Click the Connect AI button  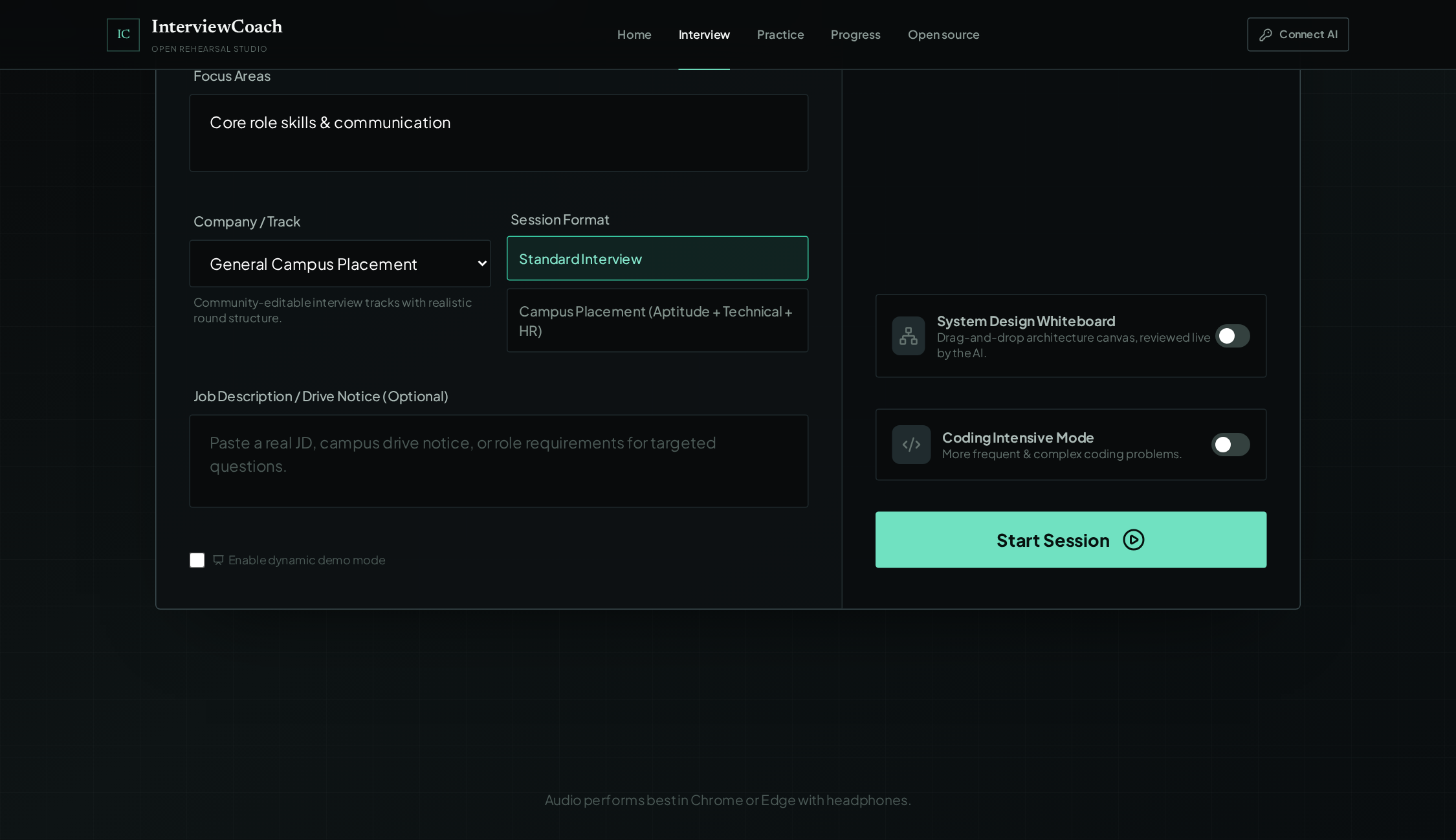(x=1297, y=34)
